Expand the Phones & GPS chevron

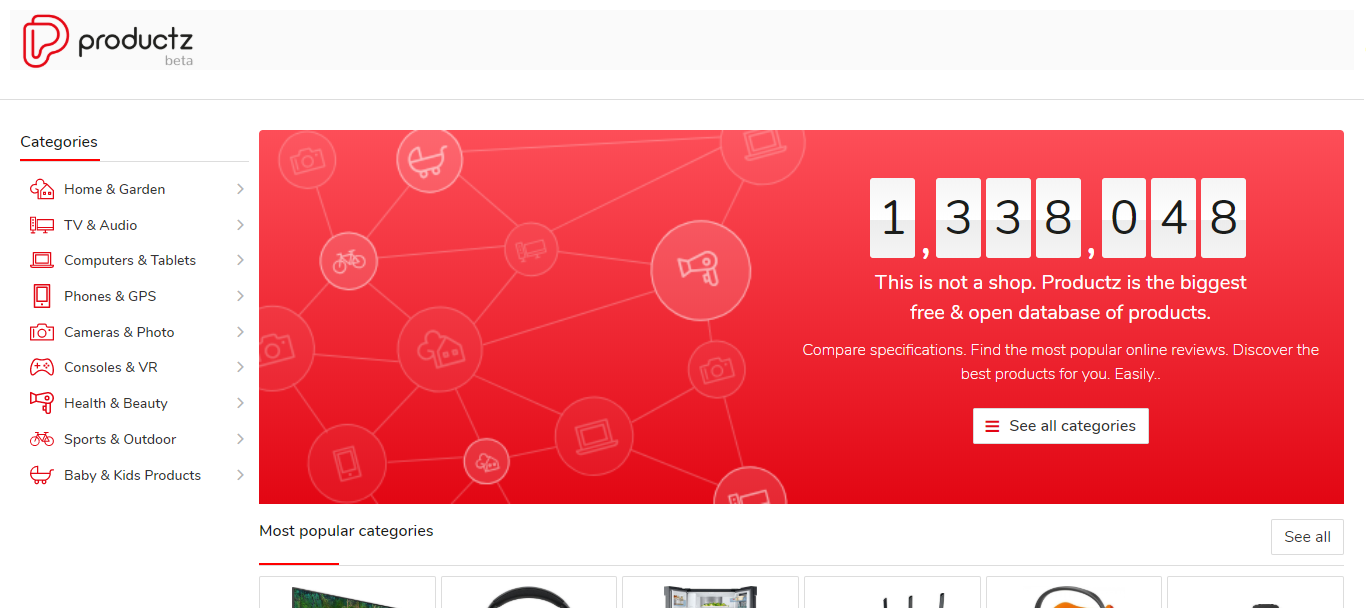[x=240, y=296]
